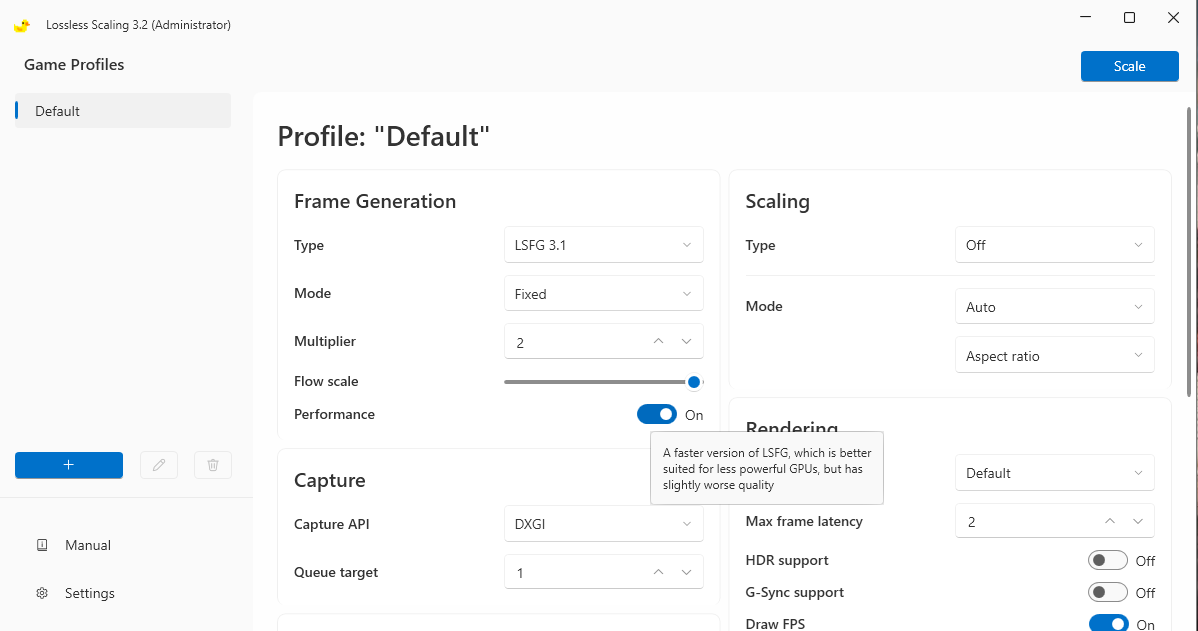Image resolution: width=1198 pixels, height=631 pixels.
Task: Open Scaling Type dropdown showing Off
Action: pyautogui.click(x=1054, y=245)
